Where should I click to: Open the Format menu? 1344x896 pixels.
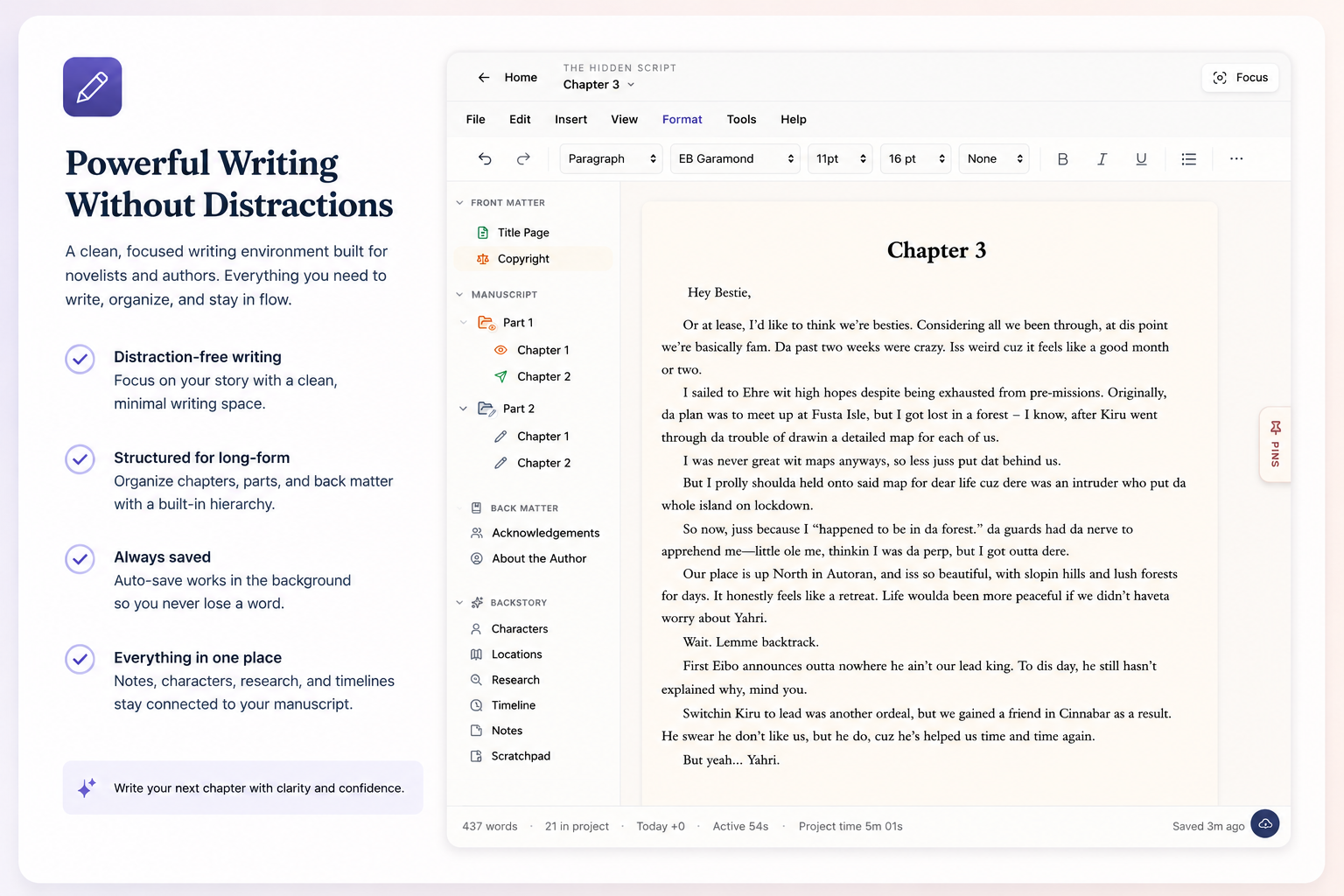(x=682, y=120)
